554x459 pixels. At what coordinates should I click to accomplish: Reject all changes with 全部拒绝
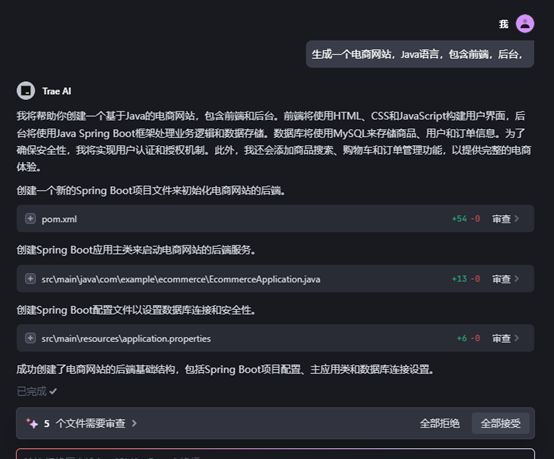440,423
